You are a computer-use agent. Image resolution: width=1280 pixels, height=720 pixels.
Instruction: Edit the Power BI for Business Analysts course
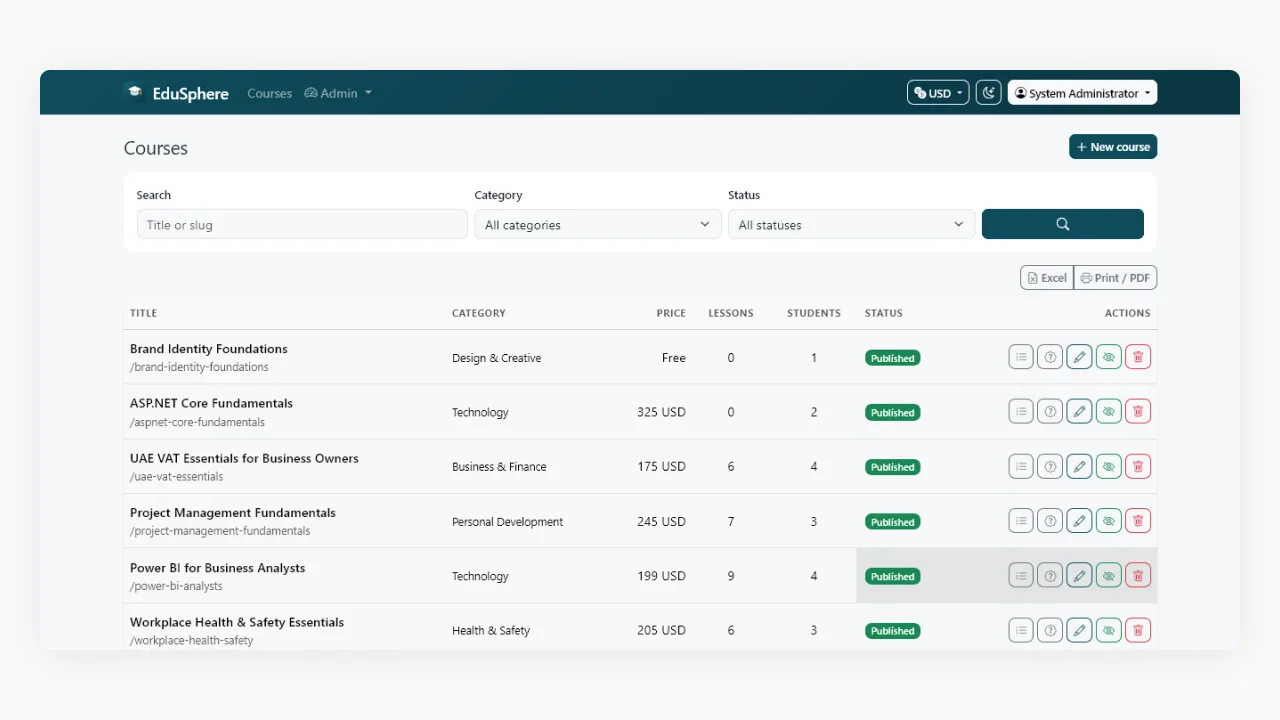[1079, 575]
